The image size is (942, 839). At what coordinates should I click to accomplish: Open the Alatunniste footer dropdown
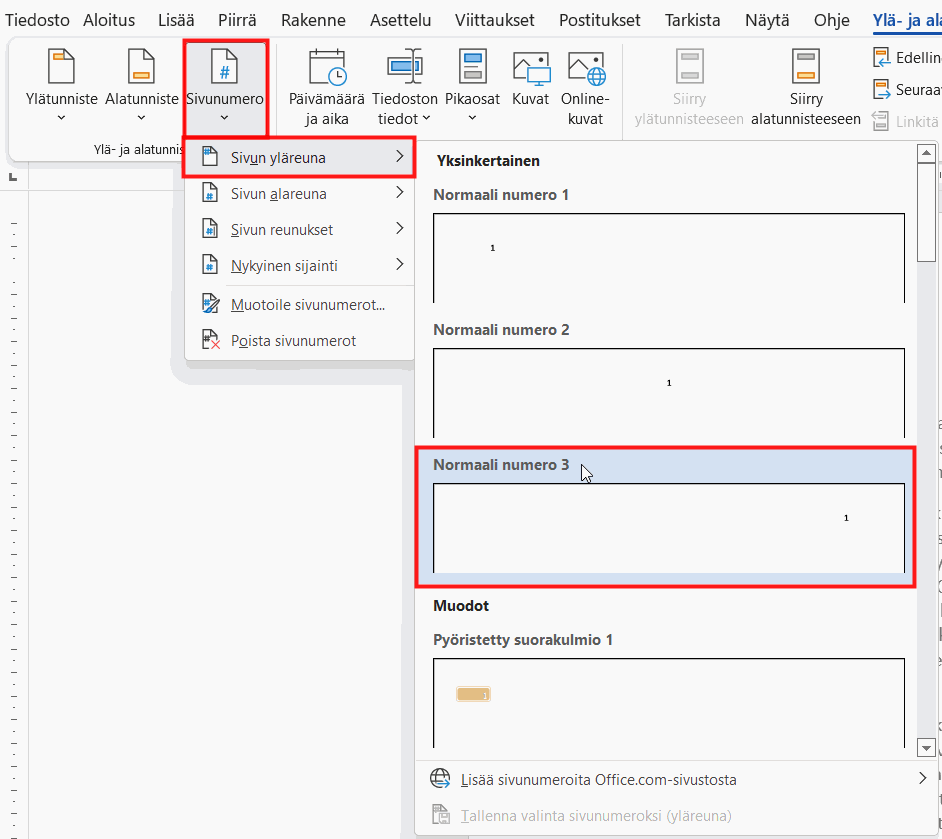click(x=142, y=85)
